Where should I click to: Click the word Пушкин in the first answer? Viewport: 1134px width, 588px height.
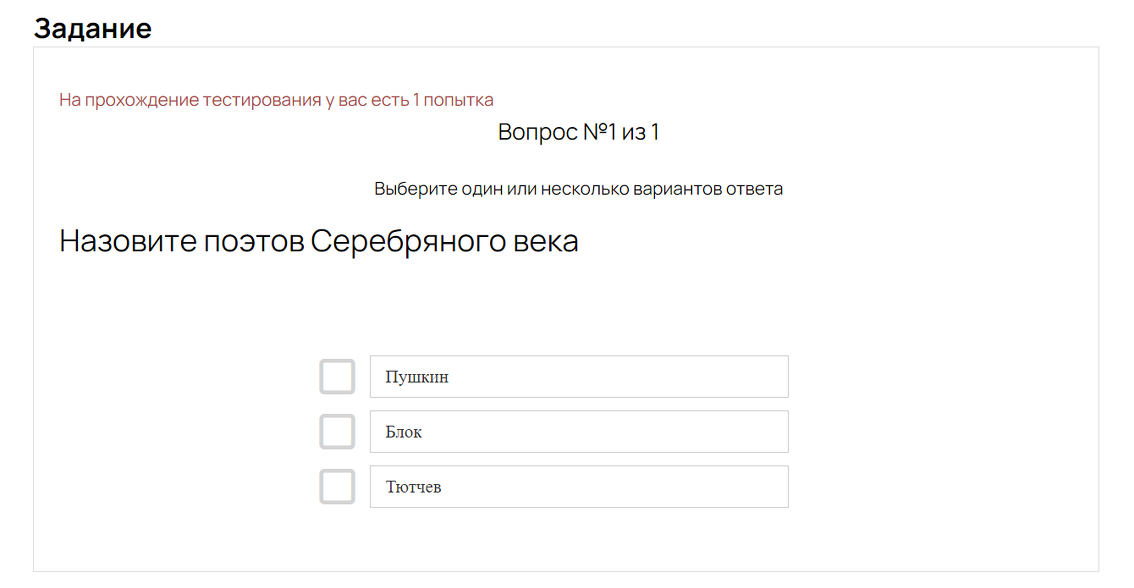pos(417,378)
